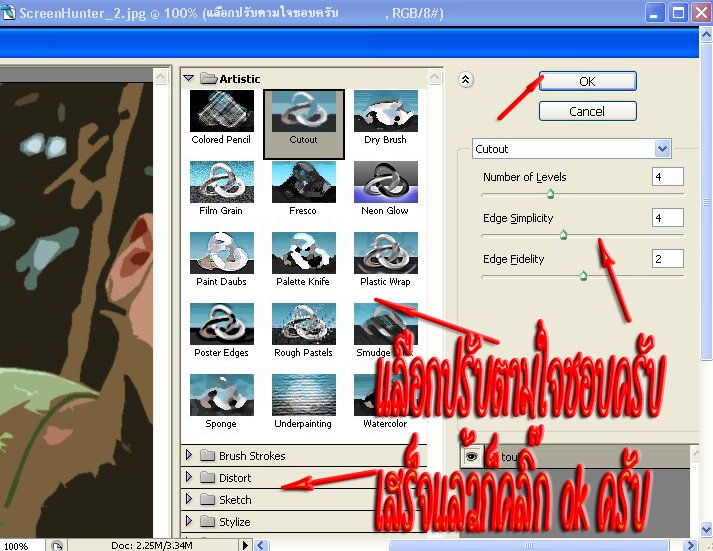Click the Edge Fidelity slider handle
This screenshot has width=713, height=551.
pos(583,276)
